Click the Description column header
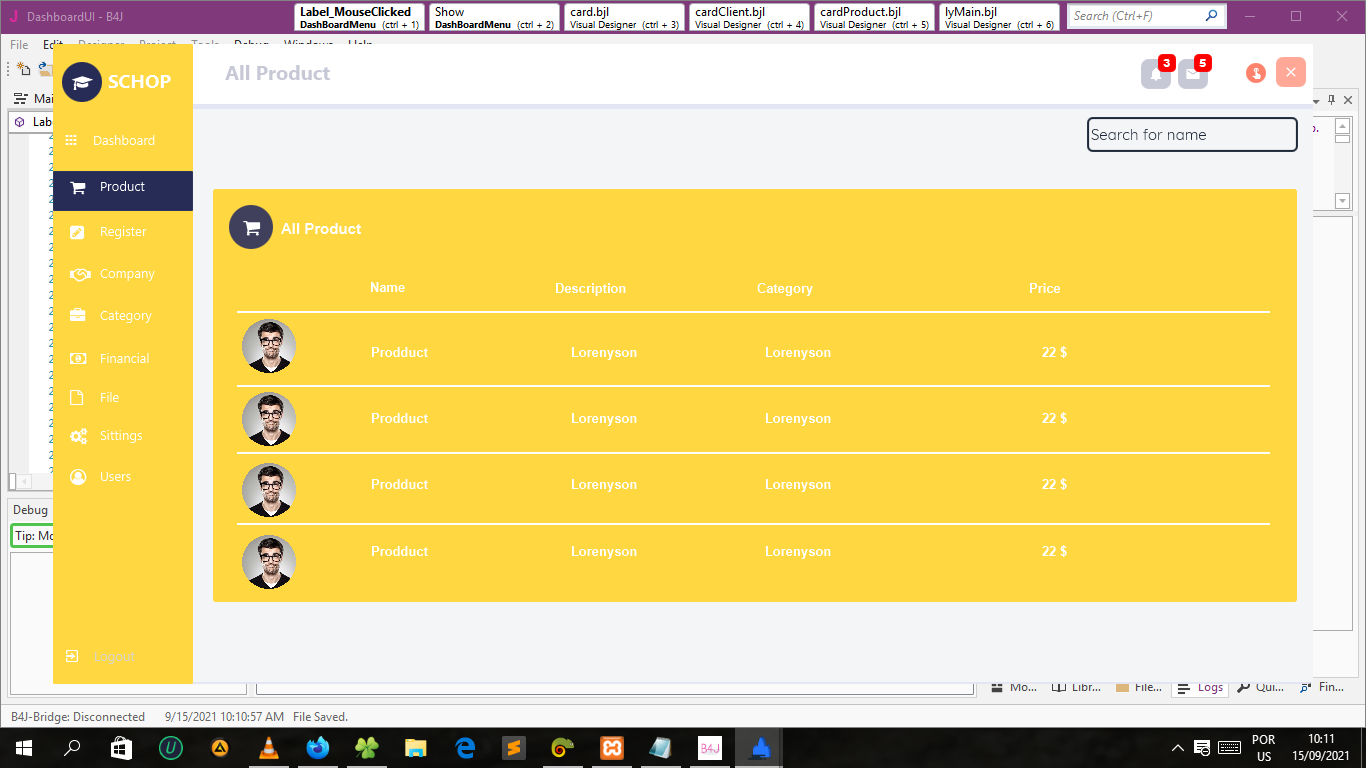Viewport: 1366px width, 768px height. point(591,289)
